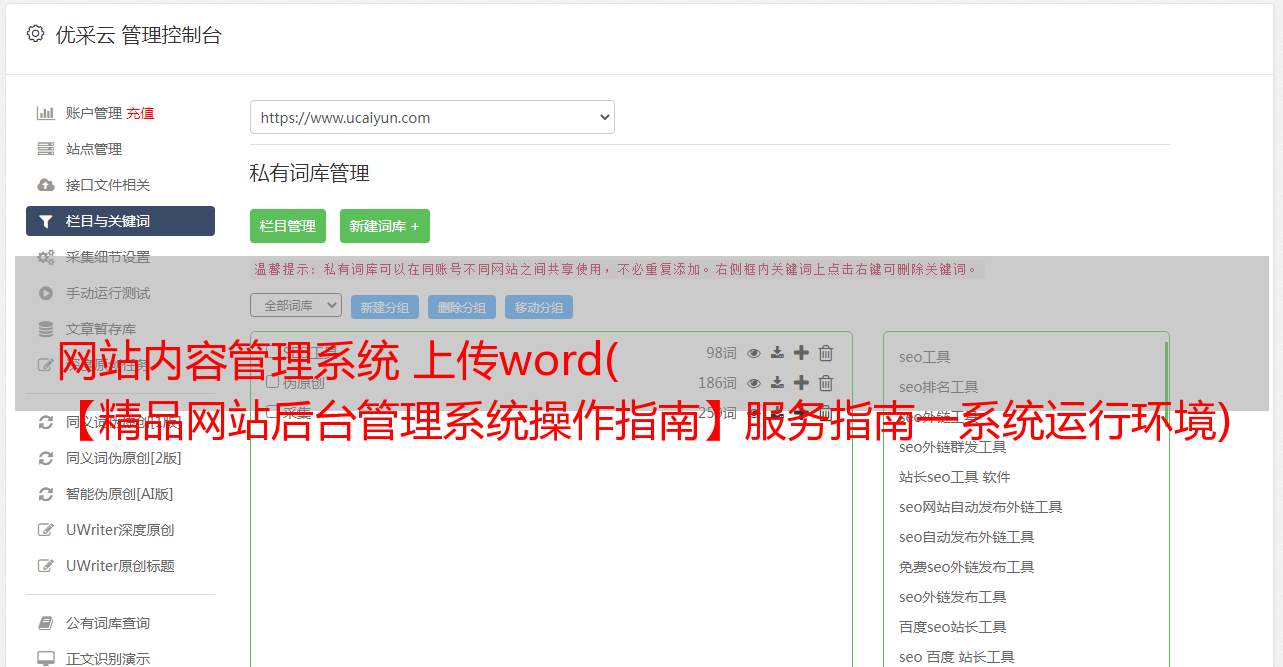Click the database icon for 文章暂存库
Screen dimensions: 1283x667
point(45,329)
